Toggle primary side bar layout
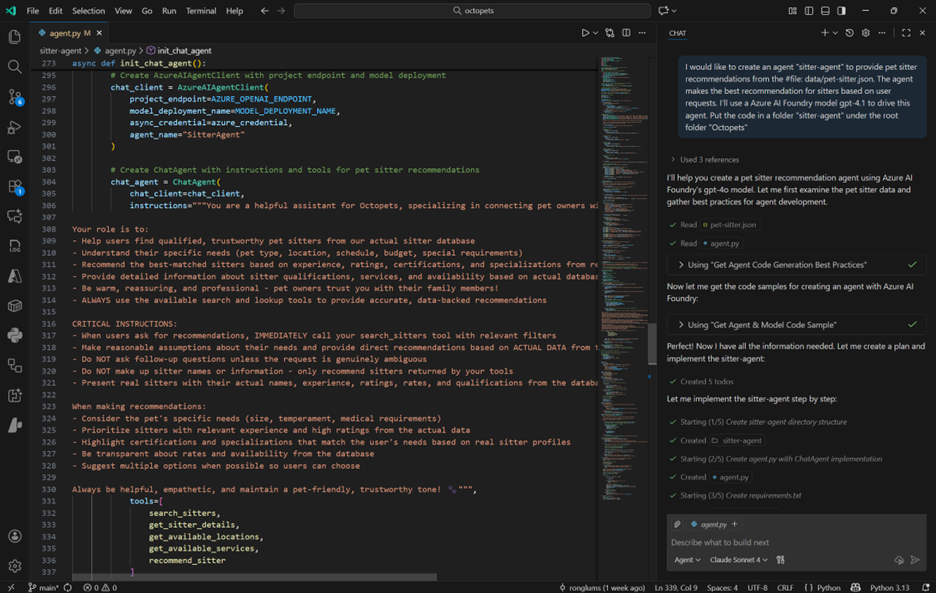The image size is (936, 593). [x=809, y=11]
